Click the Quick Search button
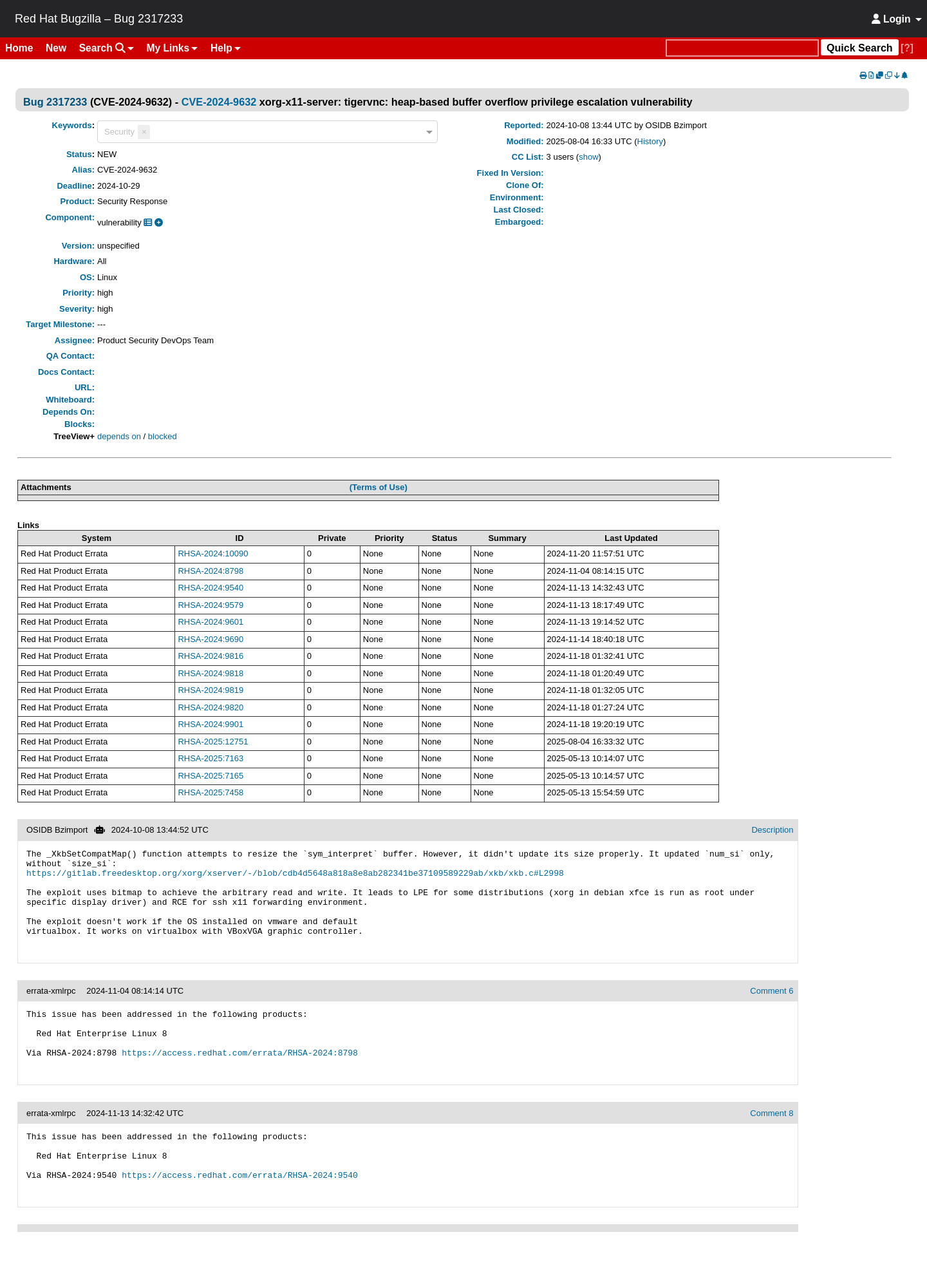927x1288 pixels. (859, 48)
